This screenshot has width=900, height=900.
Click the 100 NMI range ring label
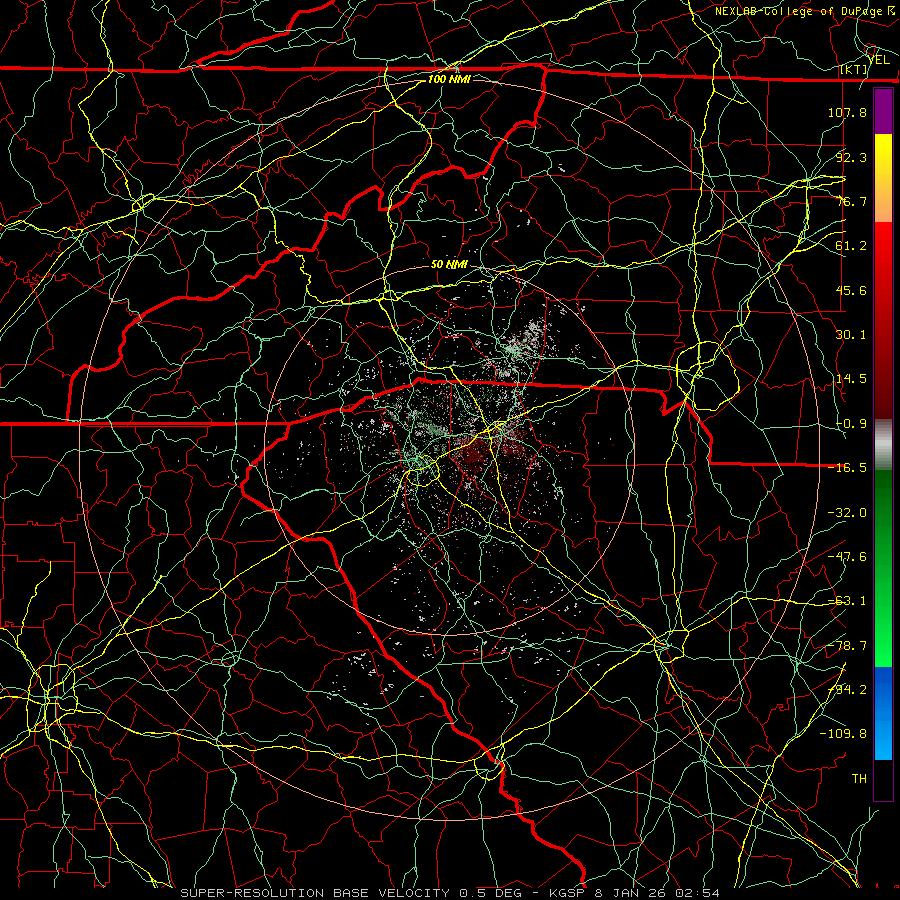point(449,79)
